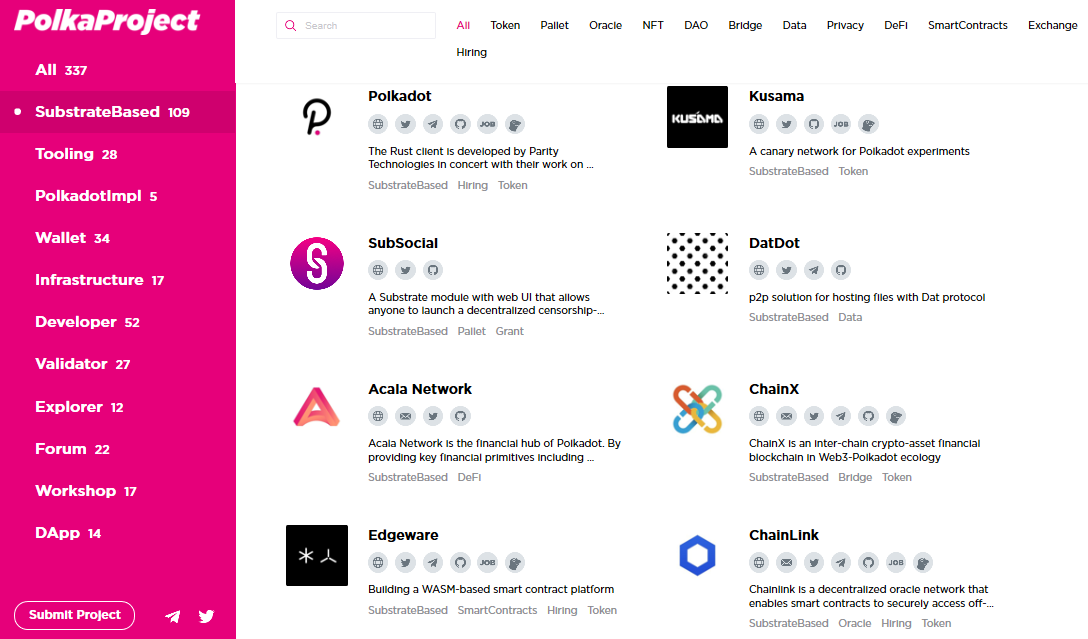Viewport: 1088px width, 639px height.
Task: Open the Kusama logo thumbnail
Action: click(697, 117)
